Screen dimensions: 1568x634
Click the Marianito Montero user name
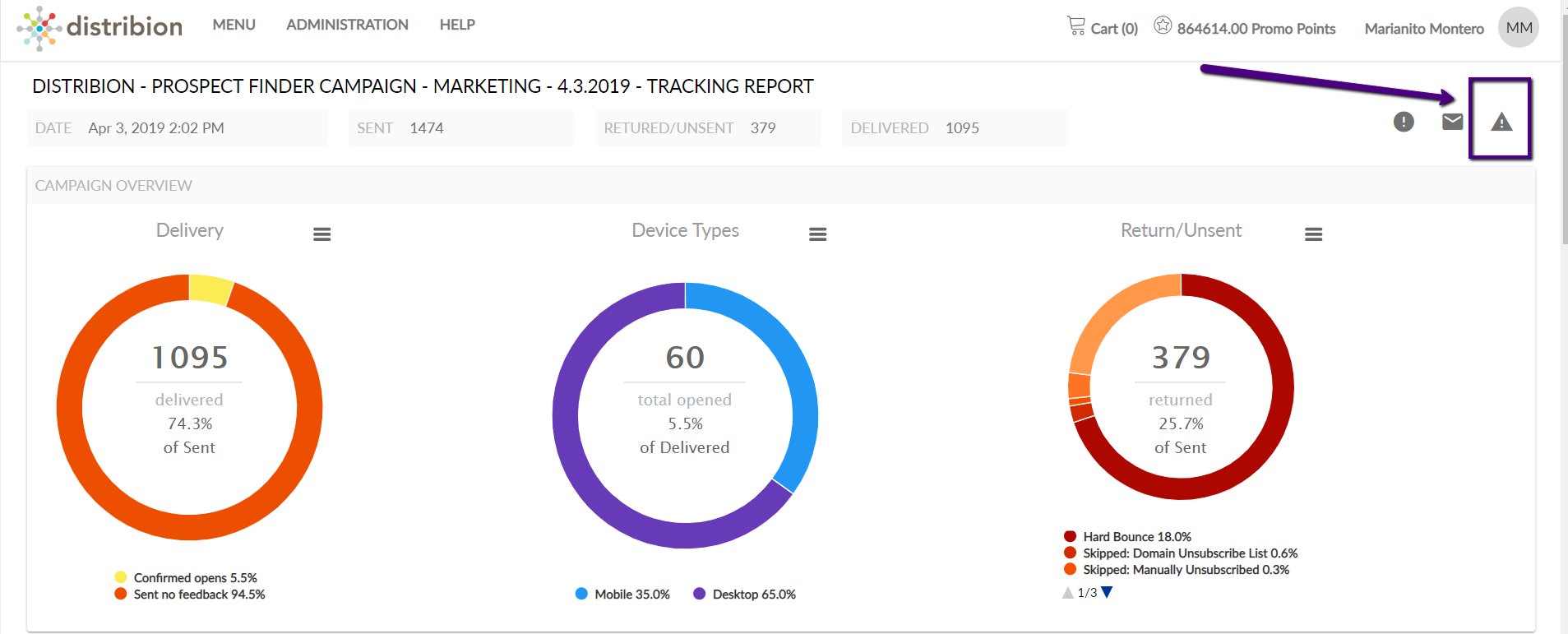click(1424, 29)
